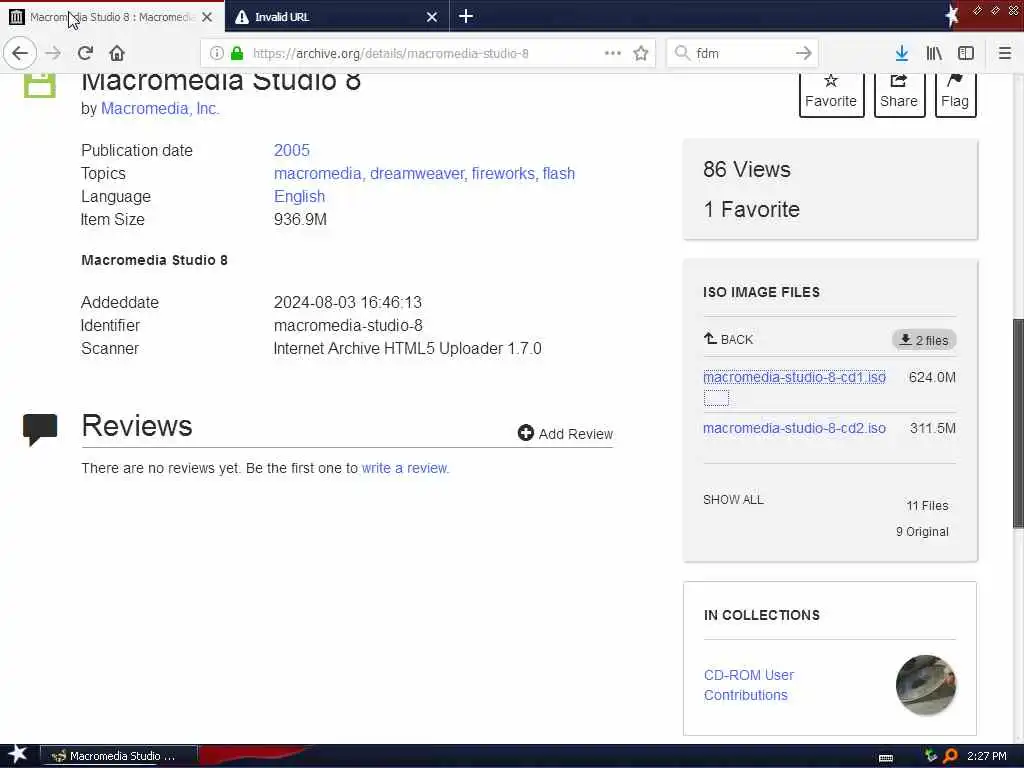
Task: Click the Addeddate value 2024-08-03 16:46:13
Action: click(347, 302)
